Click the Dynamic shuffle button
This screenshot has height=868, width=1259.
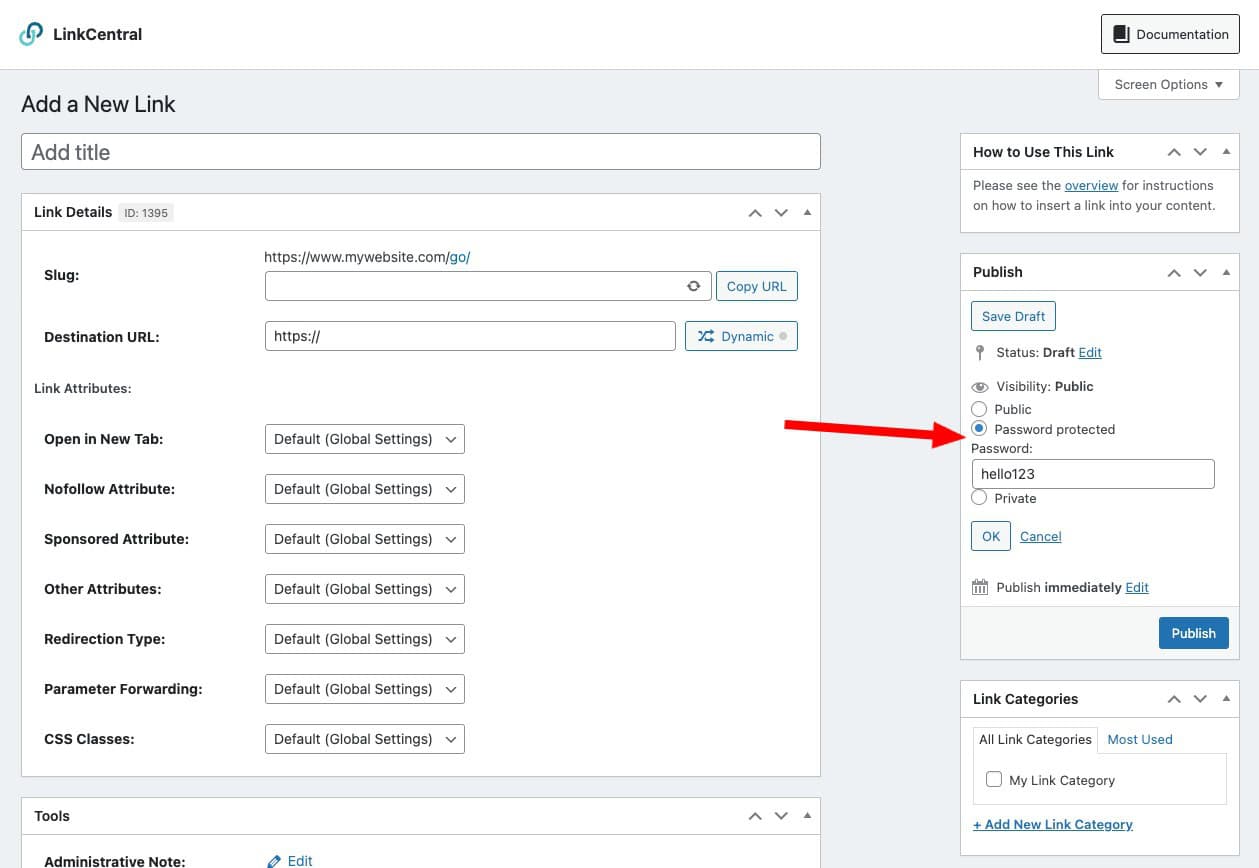tap(741, 336)
